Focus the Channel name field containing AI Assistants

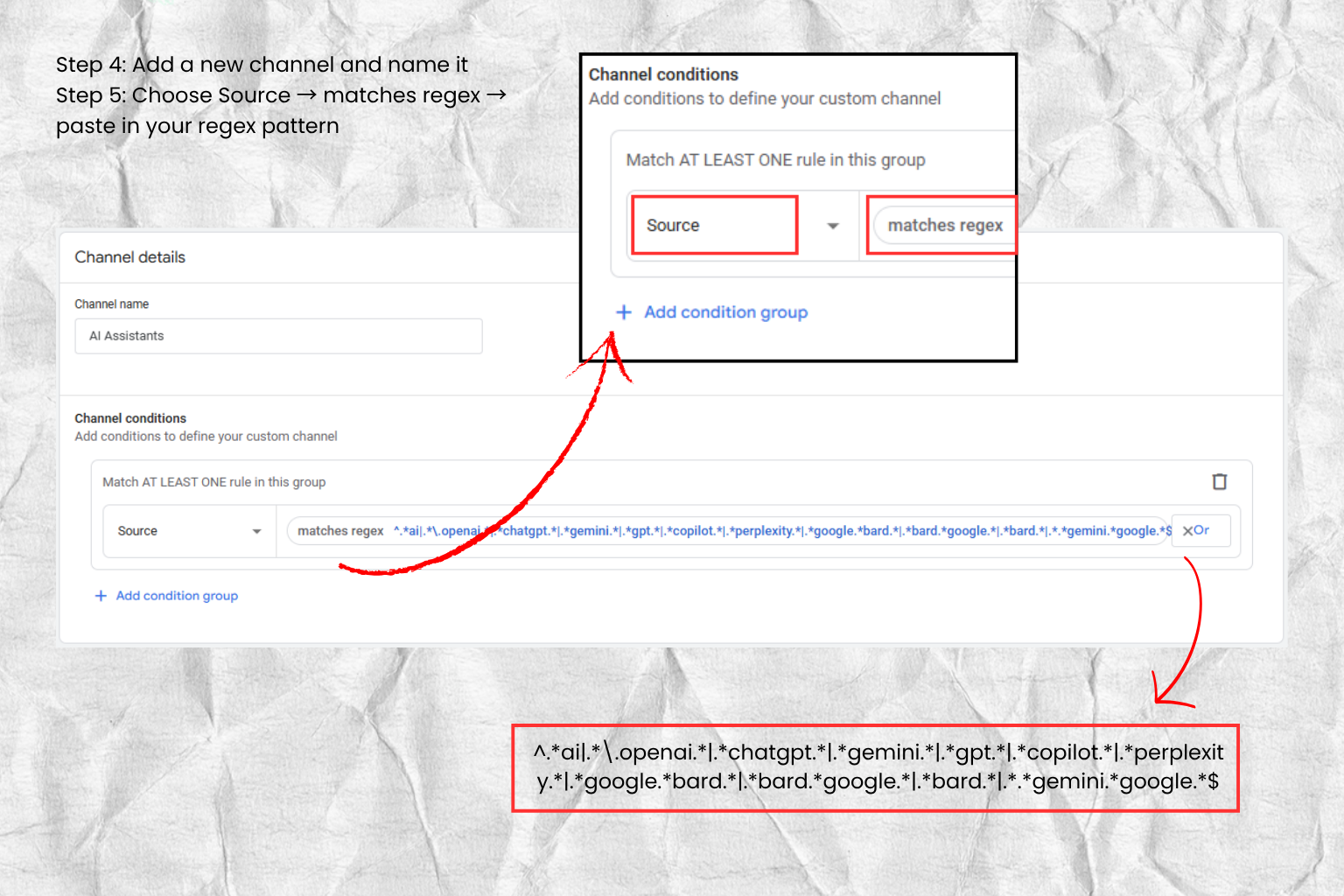278,336
